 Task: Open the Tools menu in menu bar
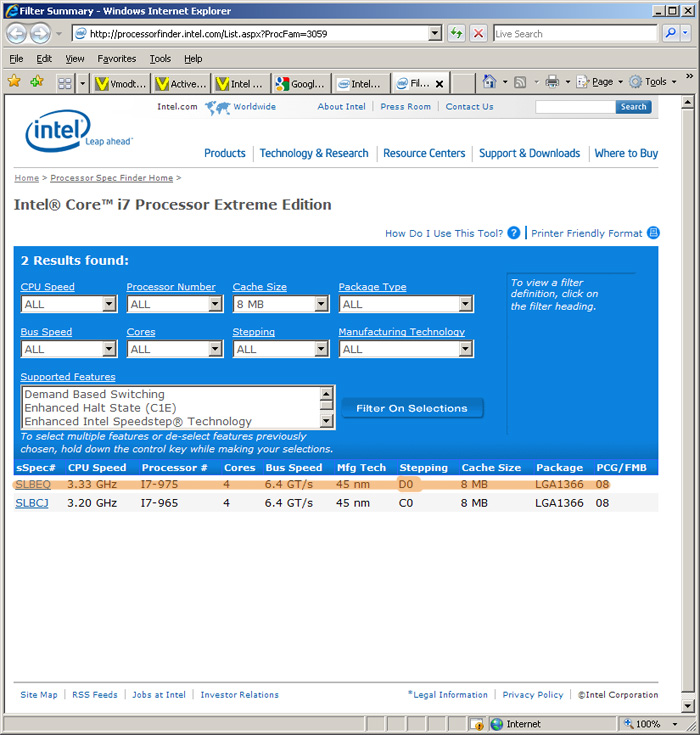(x=160, y=59)
